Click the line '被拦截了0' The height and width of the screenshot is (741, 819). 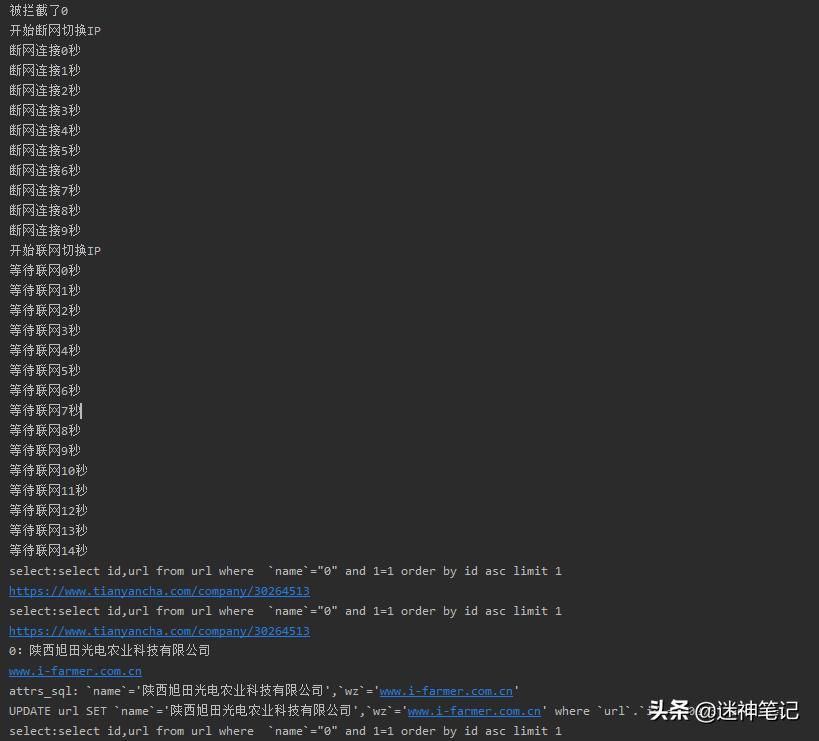click(x=39, y=11)
